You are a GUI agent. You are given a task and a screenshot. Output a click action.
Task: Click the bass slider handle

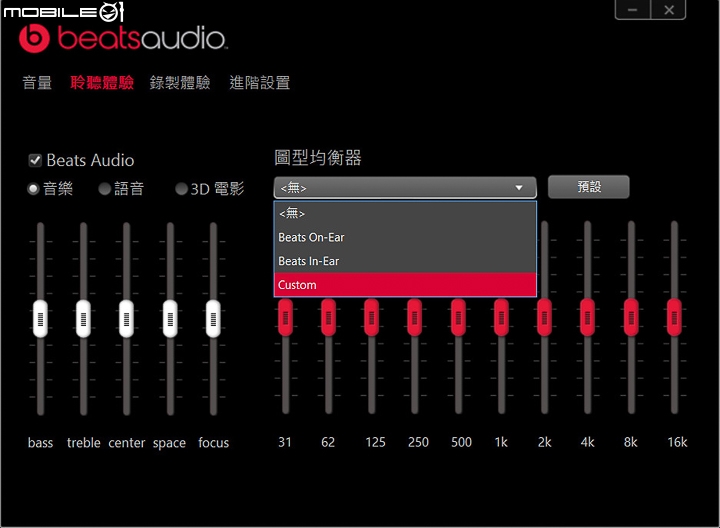[40, 319]
